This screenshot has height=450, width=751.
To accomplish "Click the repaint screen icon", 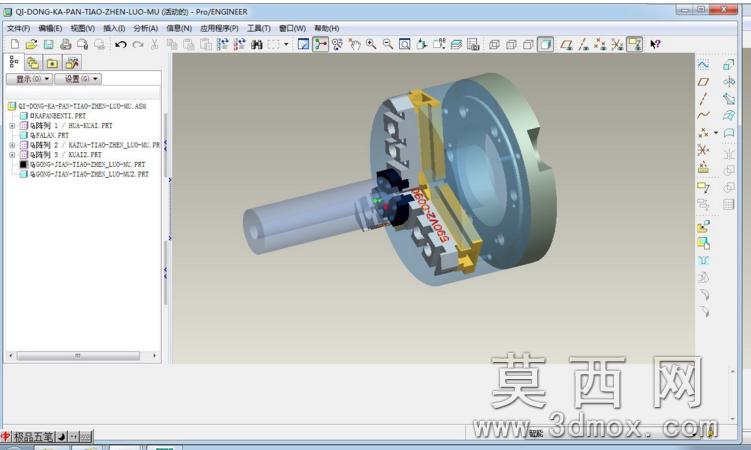I will [303, 45].
